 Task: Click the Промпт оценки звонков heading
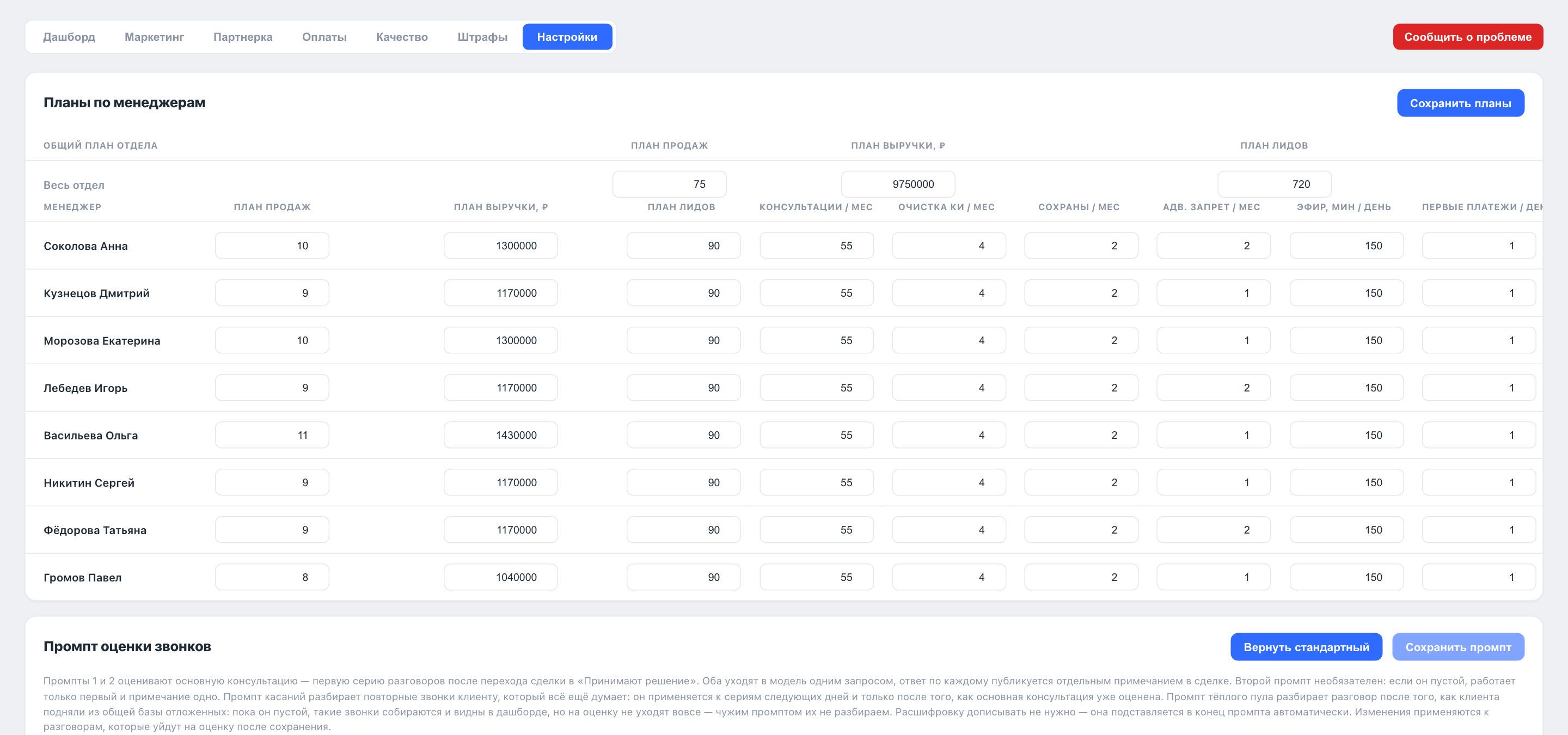pos(127,647)
